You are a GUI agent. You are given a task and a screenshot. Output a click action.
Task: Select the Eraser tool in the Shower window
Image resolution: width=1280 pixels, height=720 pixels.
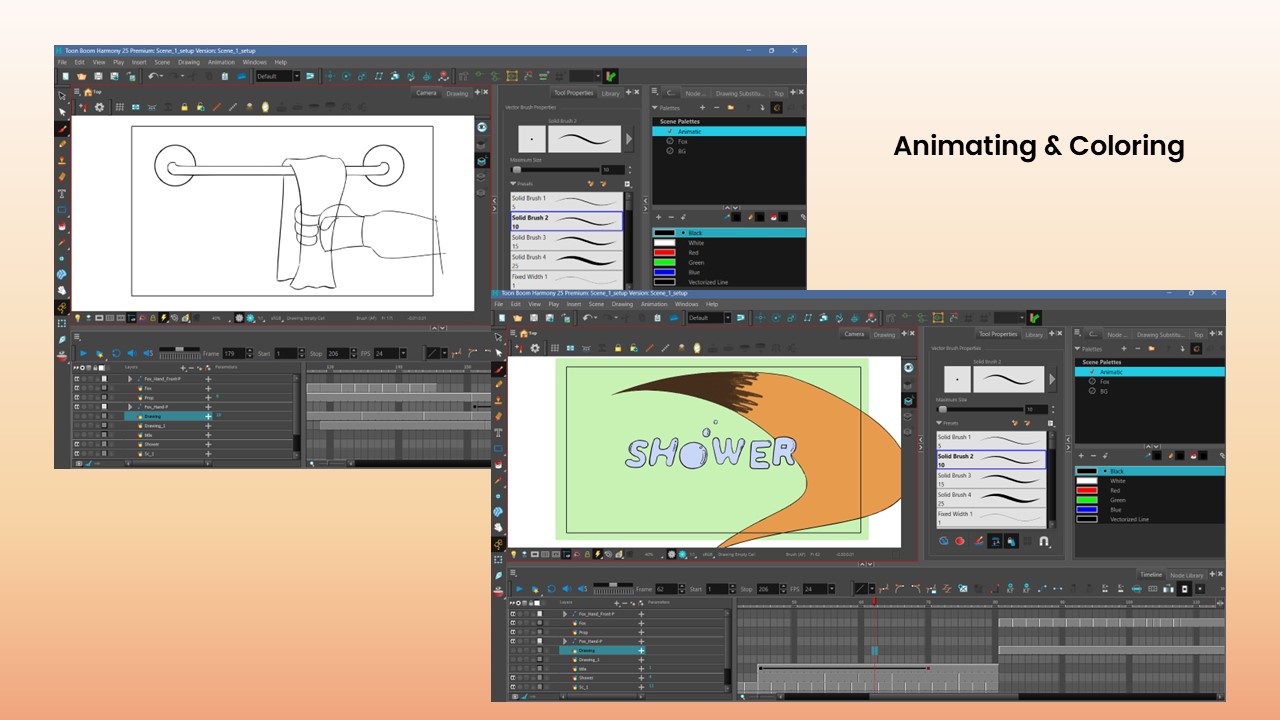coord(498,416)
